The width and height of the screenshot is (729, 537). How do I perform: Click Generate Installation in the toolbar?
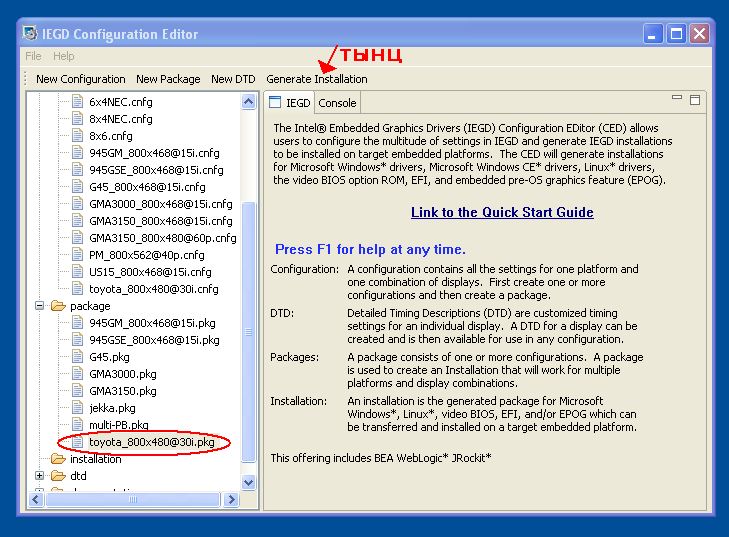(x=316, y=79)
